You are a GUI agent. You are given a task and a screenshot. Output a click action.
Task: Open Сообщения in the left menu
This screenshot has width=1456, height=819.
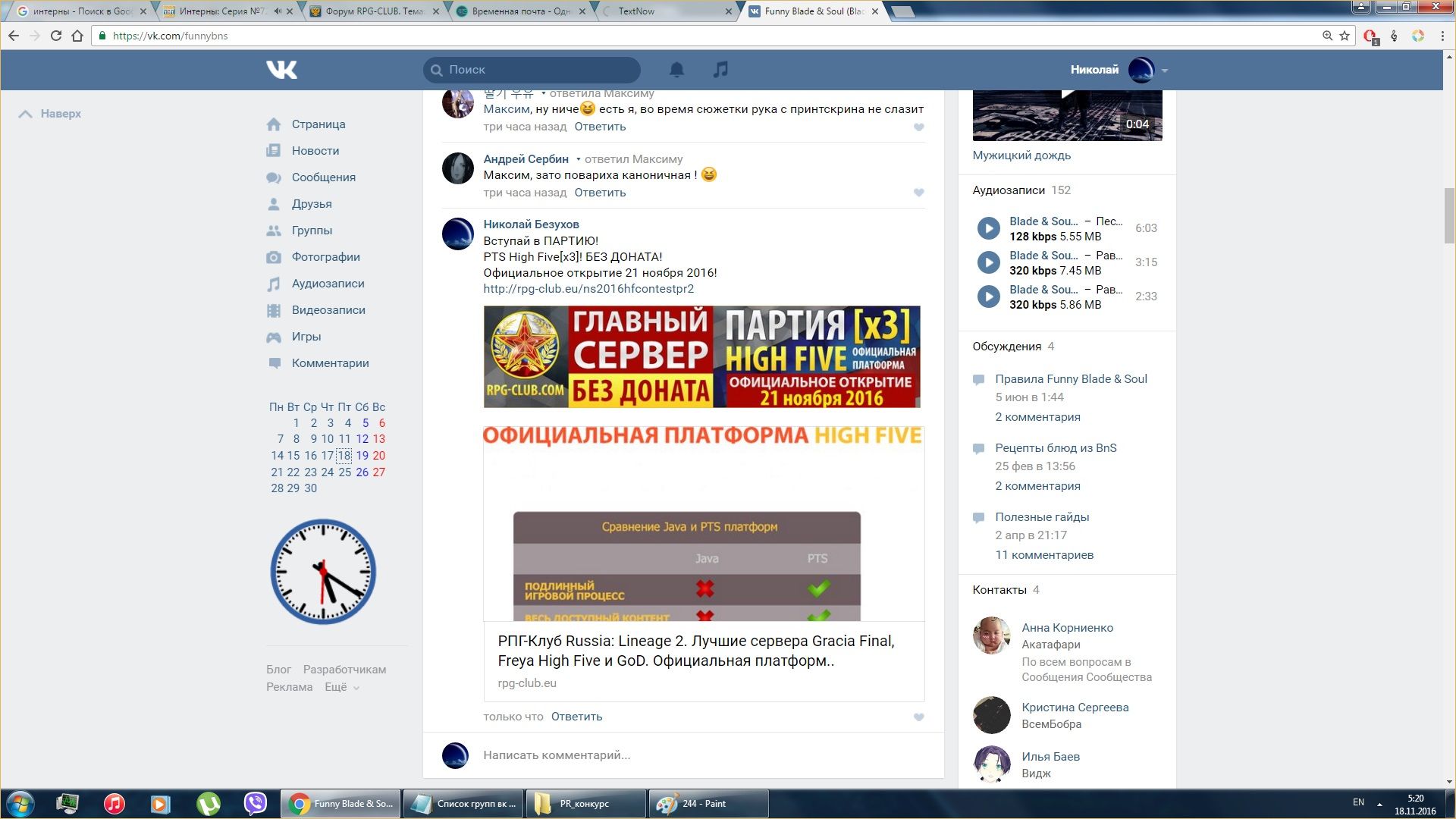point(323,177)
